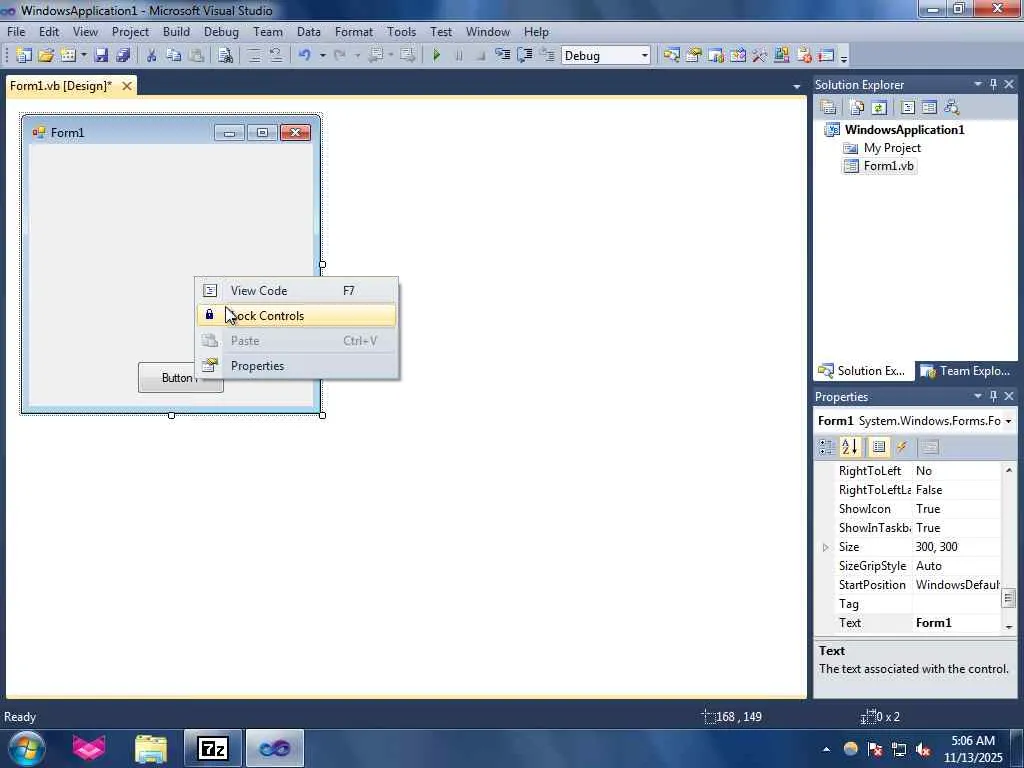Open Properties window position dropdown
Screen dimensions: 1024x768
click(x=978, y=396)
